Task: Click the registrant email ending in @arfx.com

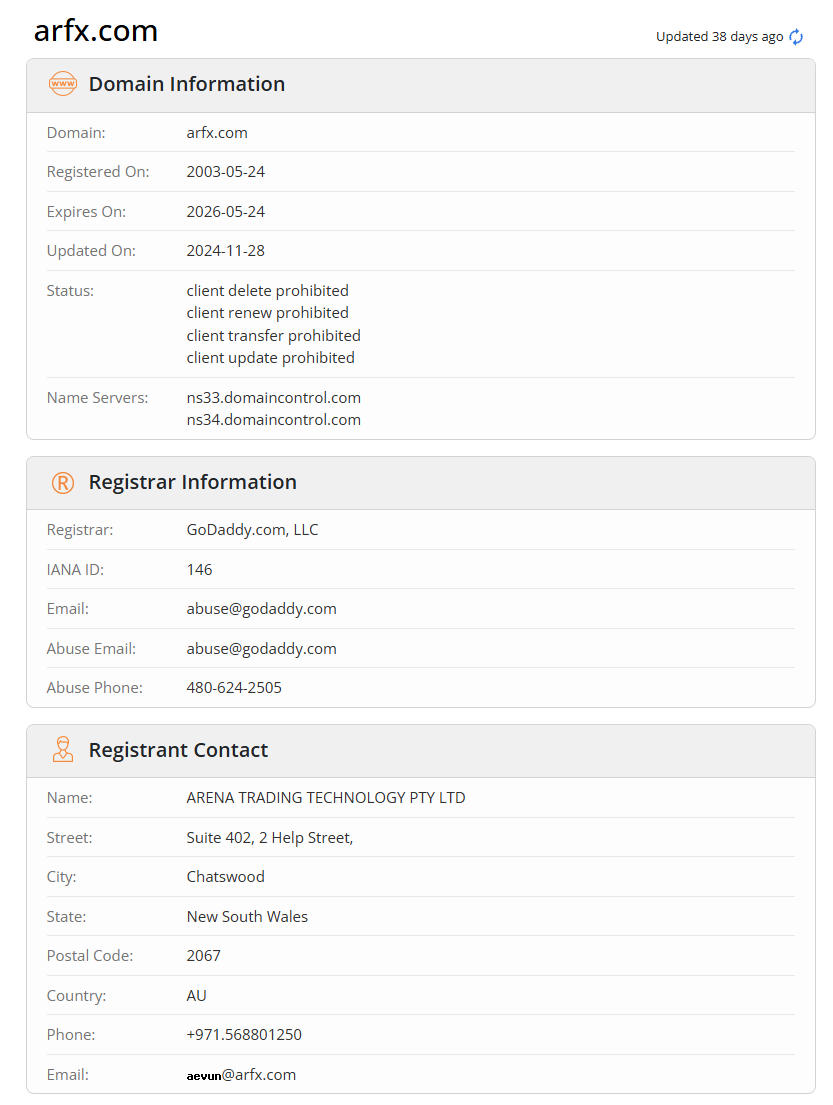Action: point(241,1075)
